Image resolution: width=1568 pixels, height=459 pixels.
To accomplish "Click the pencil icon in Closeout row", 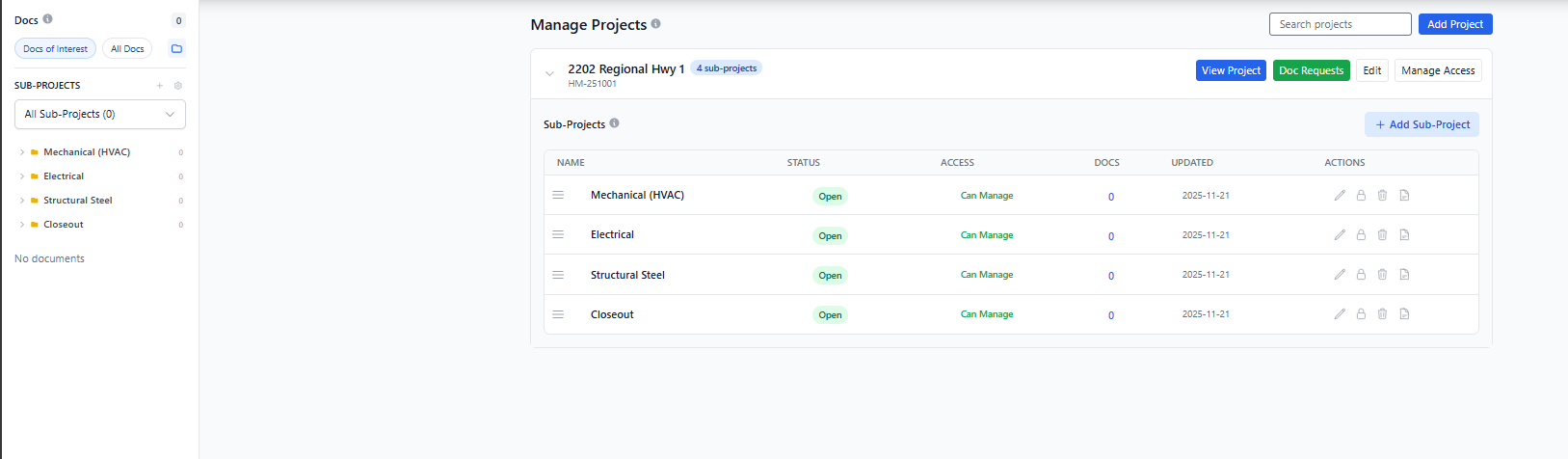I will click(x=1340, y=313).
